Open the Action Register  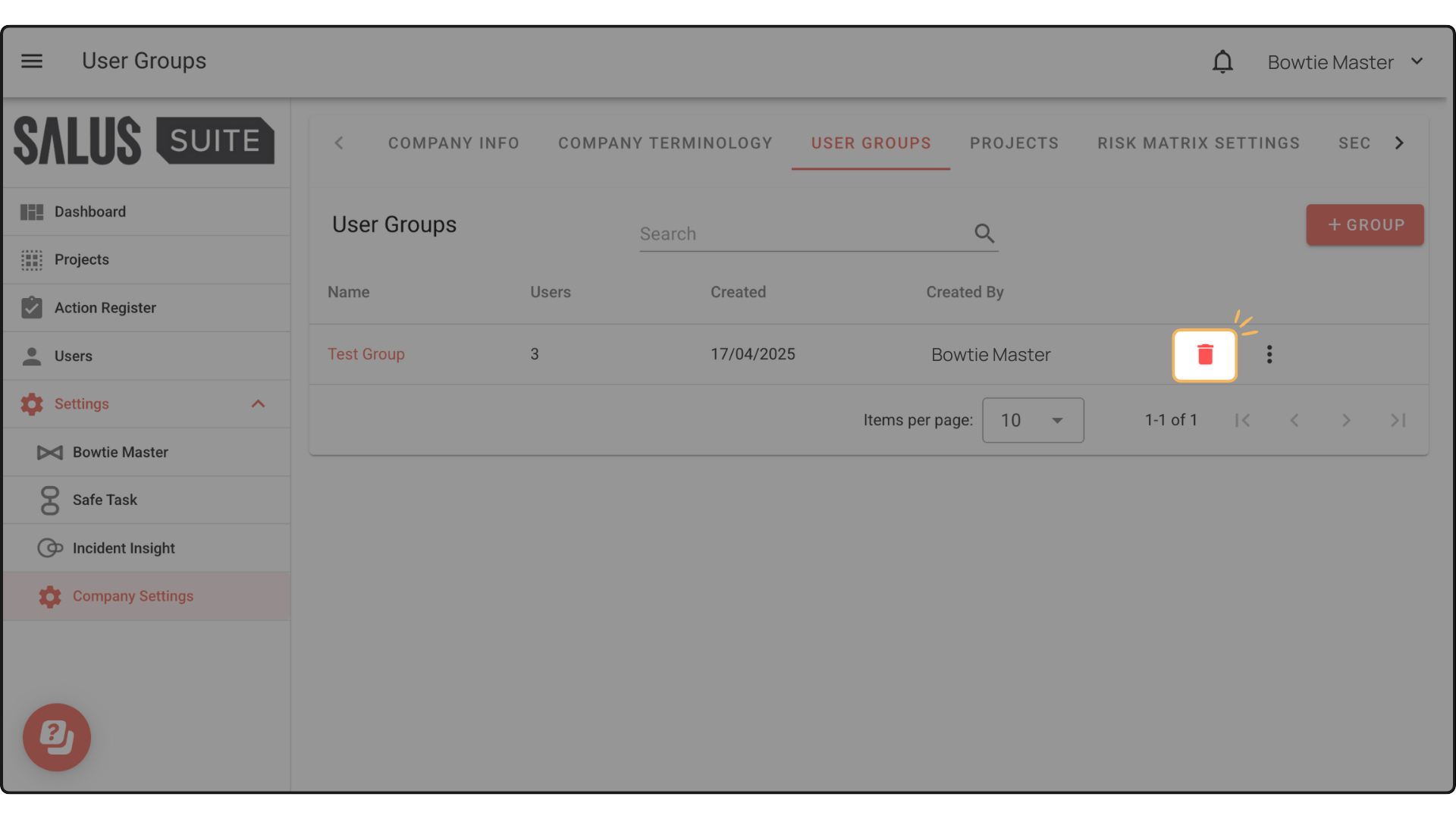click(105, 308)
